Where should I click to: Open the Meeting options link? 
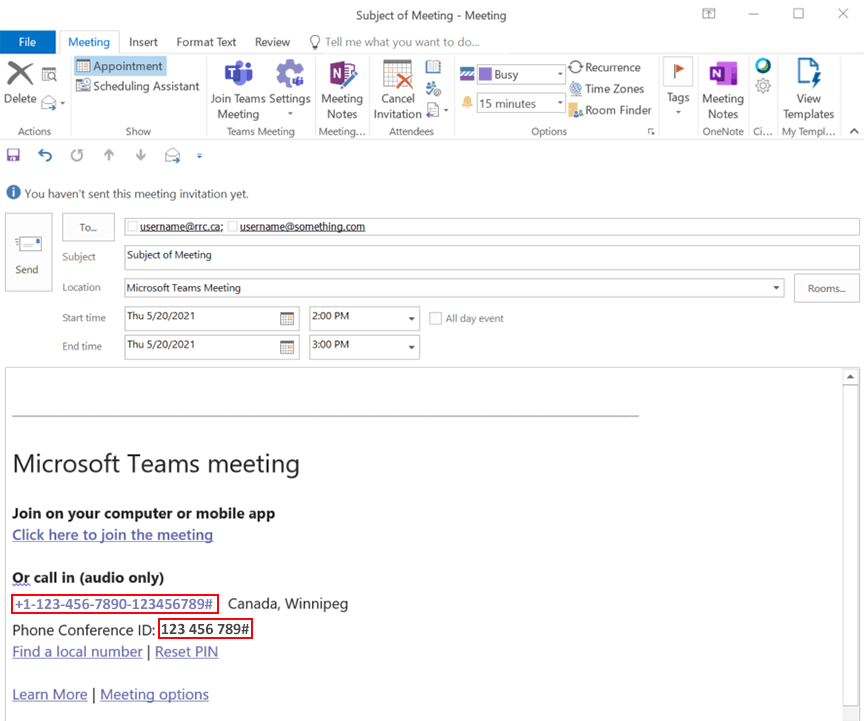click(154, 695)
